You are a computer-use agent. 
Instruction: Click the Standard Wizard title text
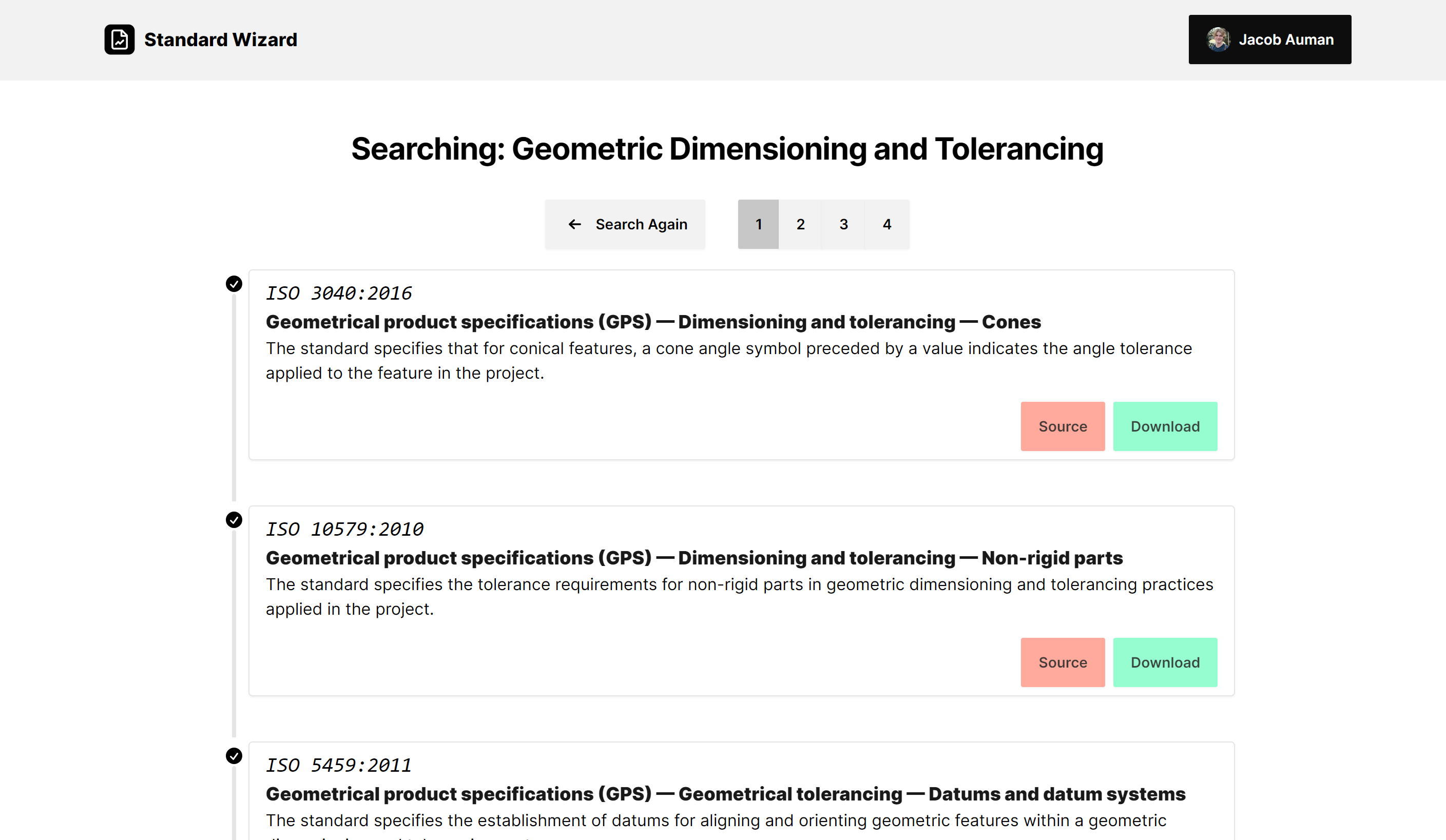(x=220, y=40)
